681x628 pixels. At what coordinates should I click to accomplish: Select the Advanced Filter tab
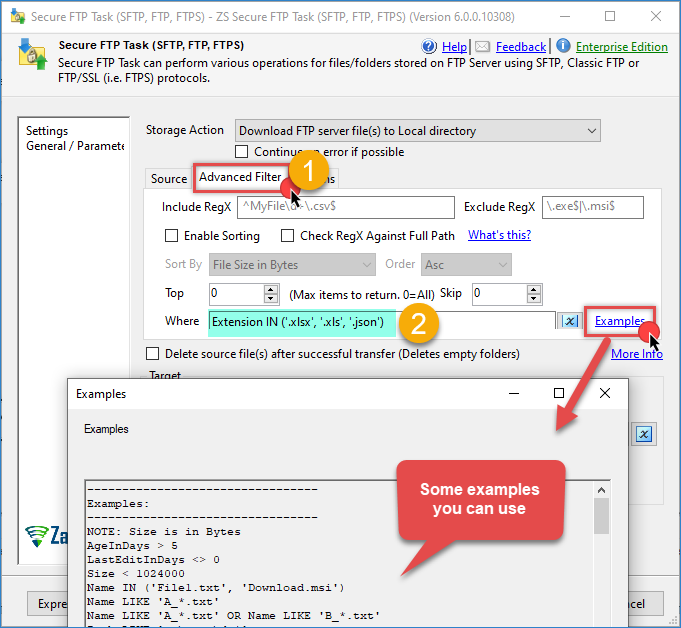pos(240,177)
